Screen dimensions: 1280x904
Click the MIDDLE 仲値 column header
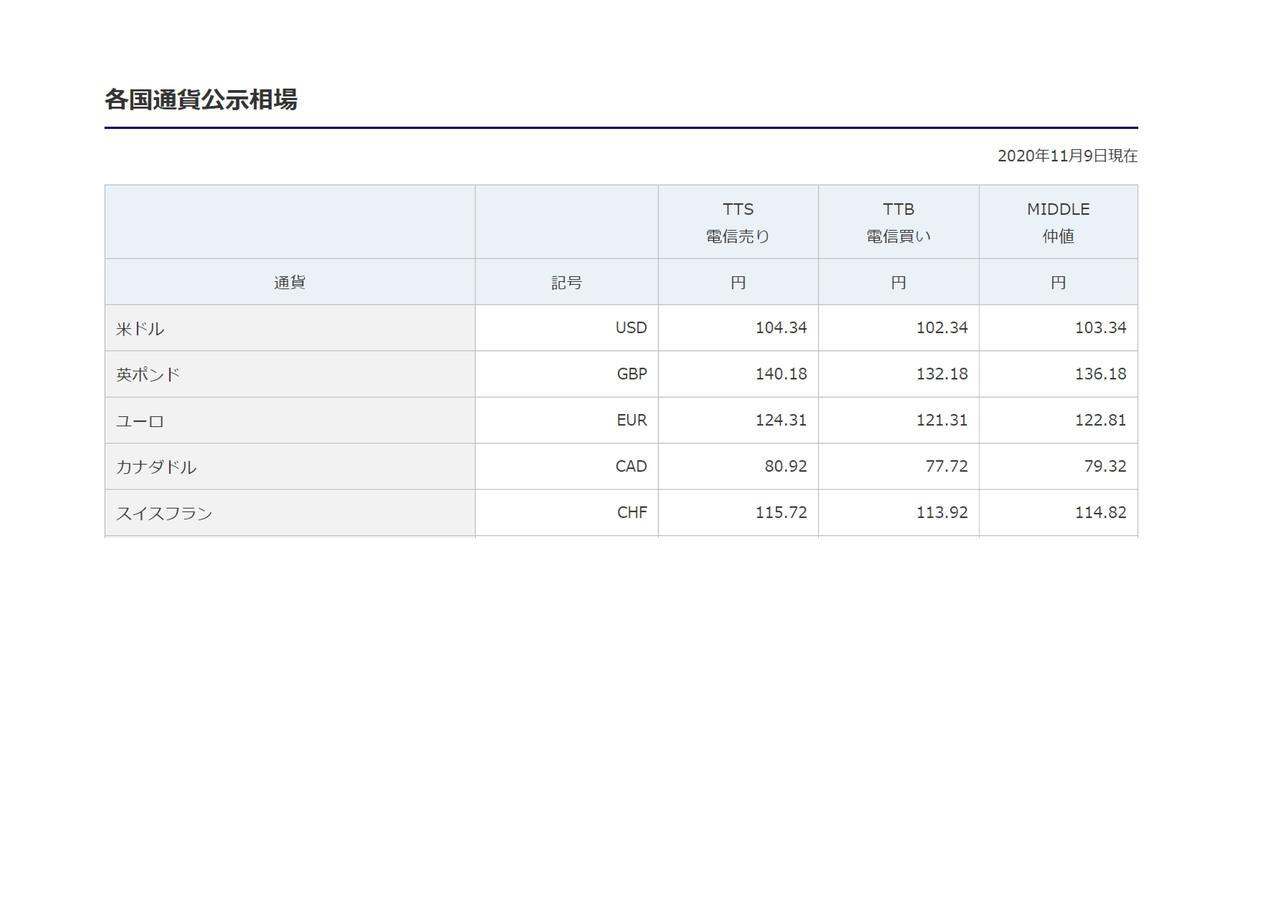tap(1058, 222)
